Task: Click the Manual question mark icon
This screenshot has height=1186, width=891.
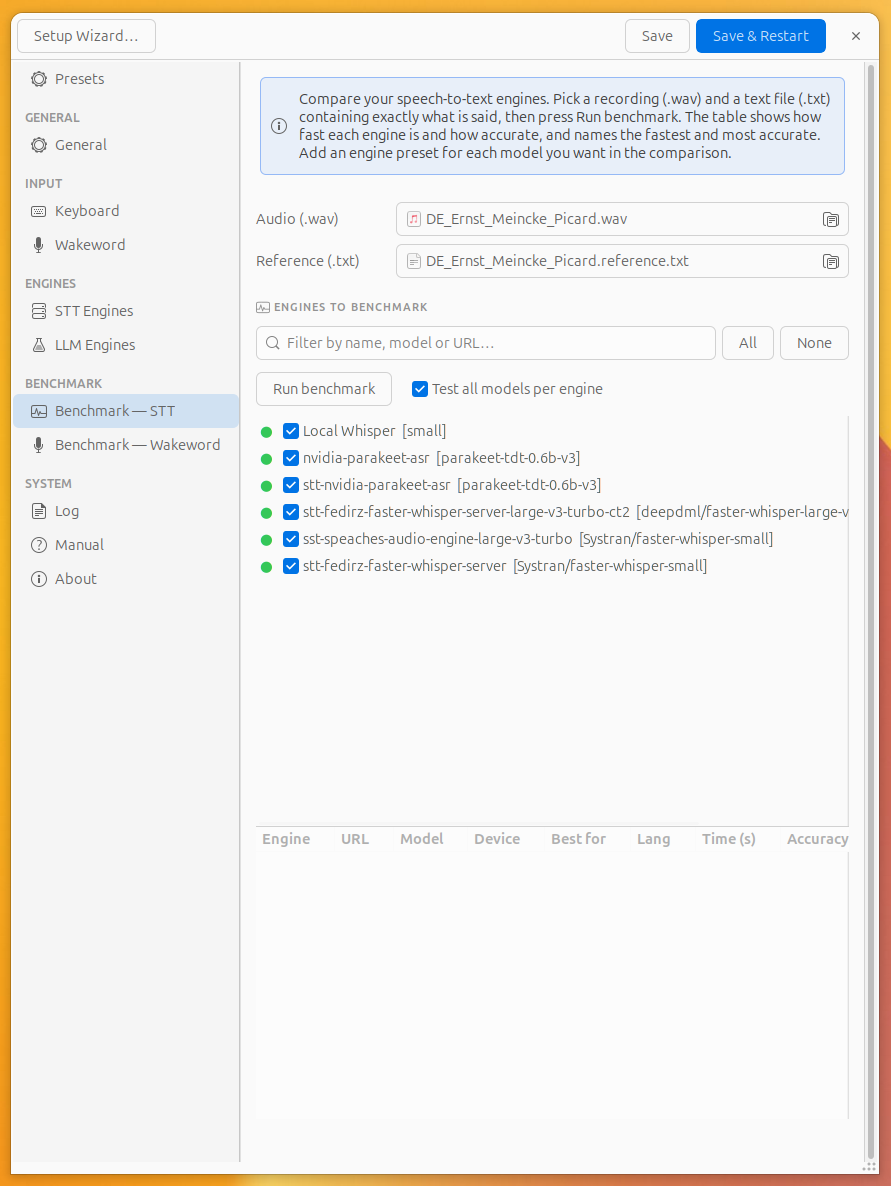Action: [x=39, y=545]
